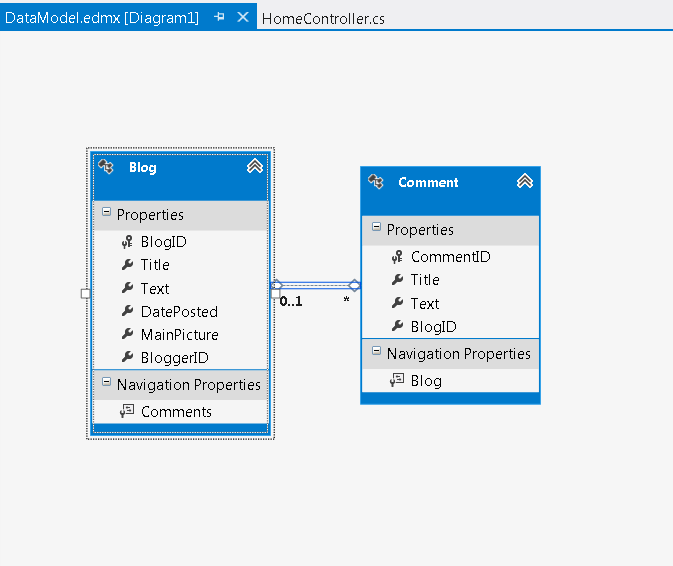Click wrench icon beside Comment's Title
This screenshot has width=673, height=566.
click(397, 279)
